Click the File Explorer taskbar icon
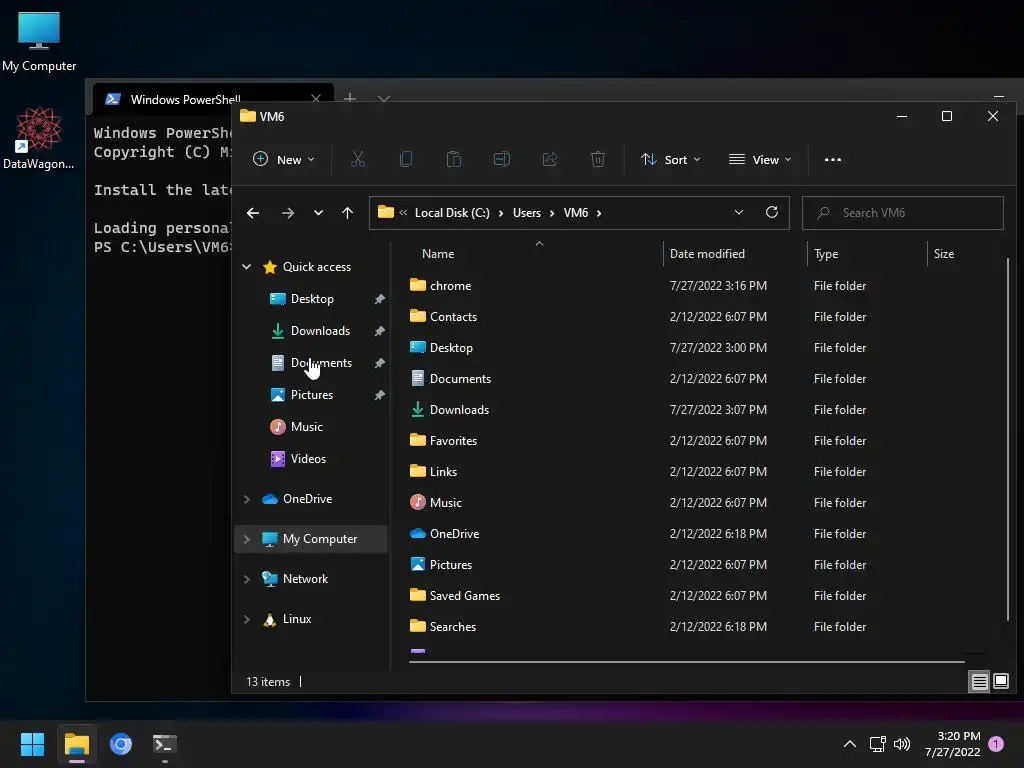 pyautogui.click(x=76, y=744)
